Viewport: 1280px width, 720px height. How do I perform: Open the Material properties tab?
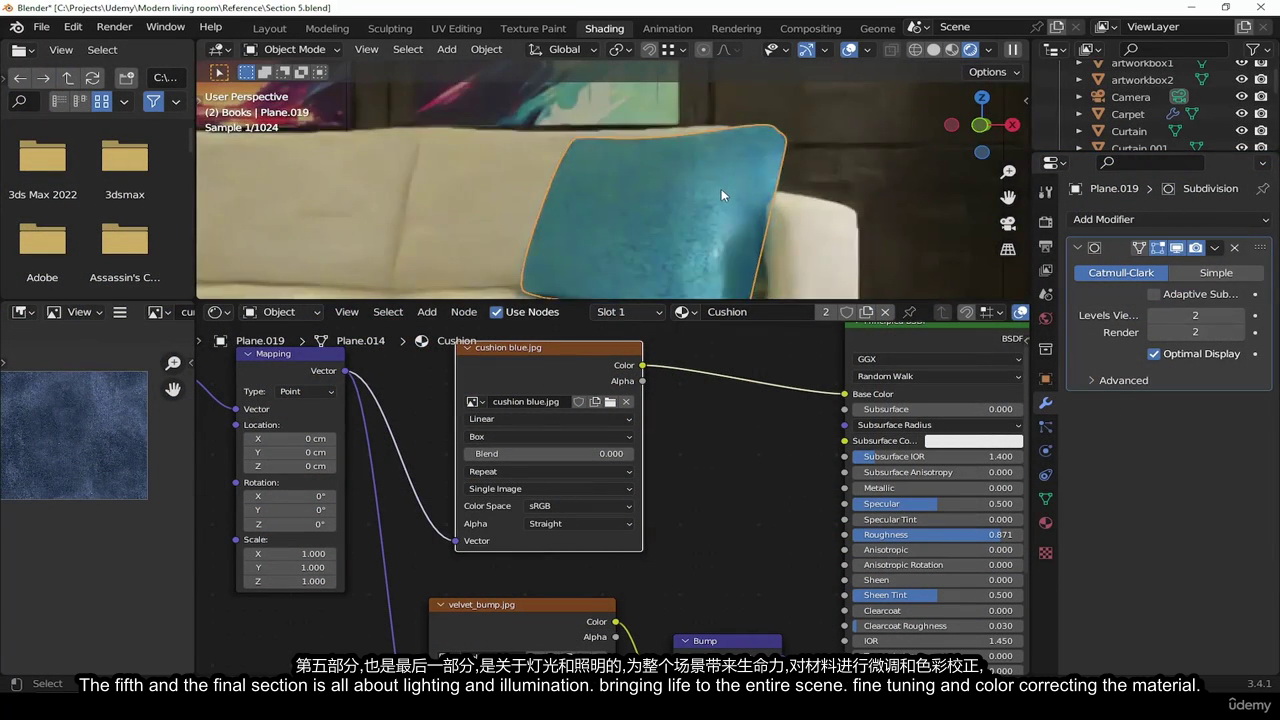tap(1046, 523)
